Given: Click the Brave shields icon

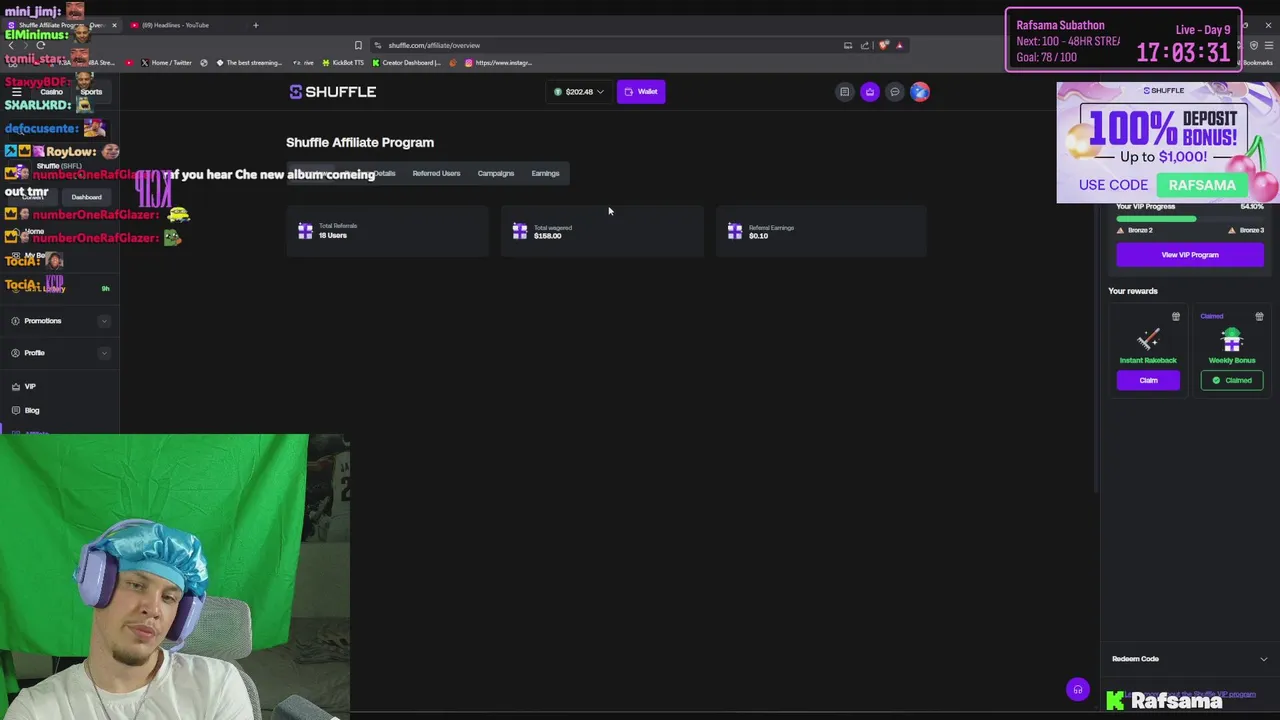Looking at the screenshot, I should pyautogui.click(x=884, y=45).
